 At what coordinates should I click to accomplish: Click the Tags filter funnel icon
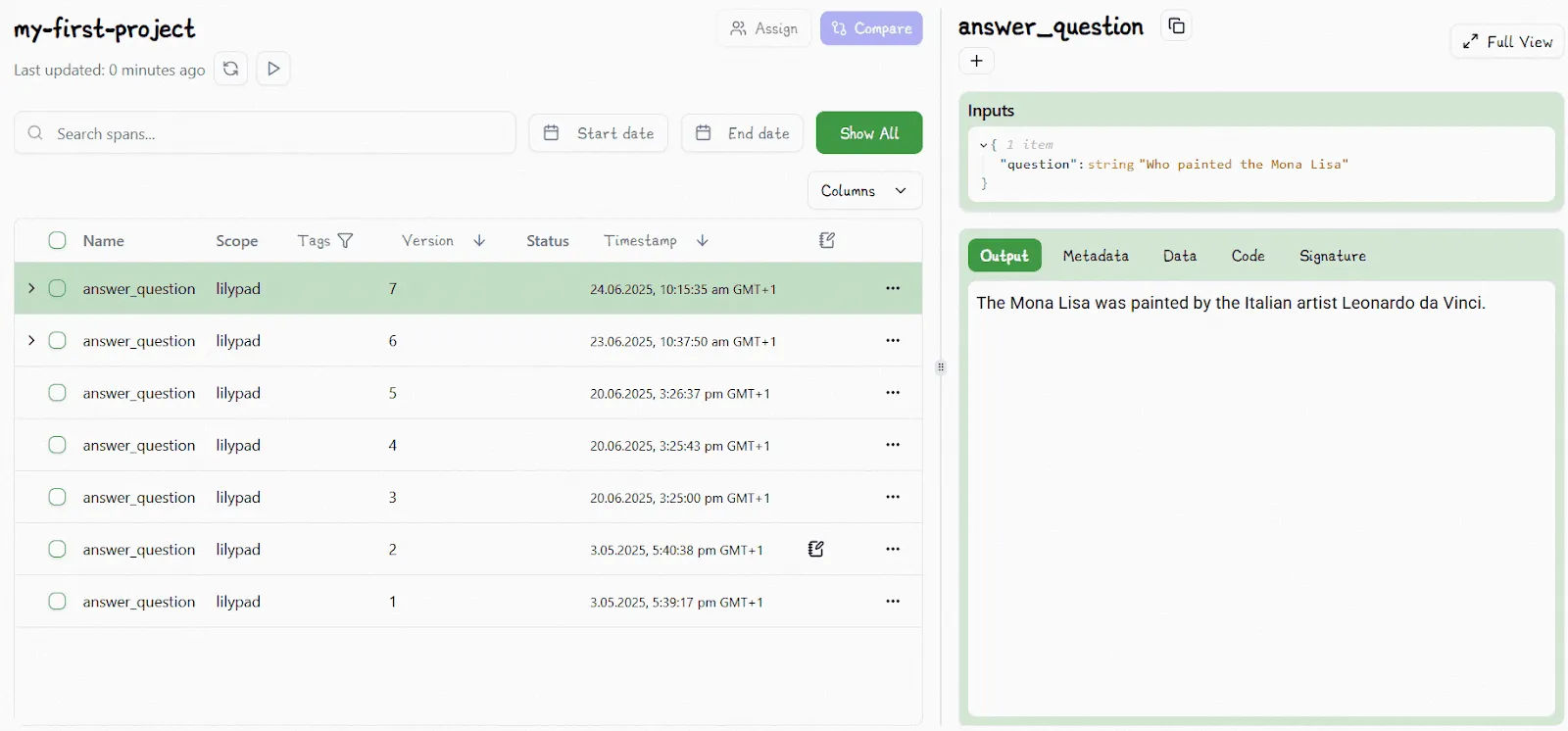[345, 241]
